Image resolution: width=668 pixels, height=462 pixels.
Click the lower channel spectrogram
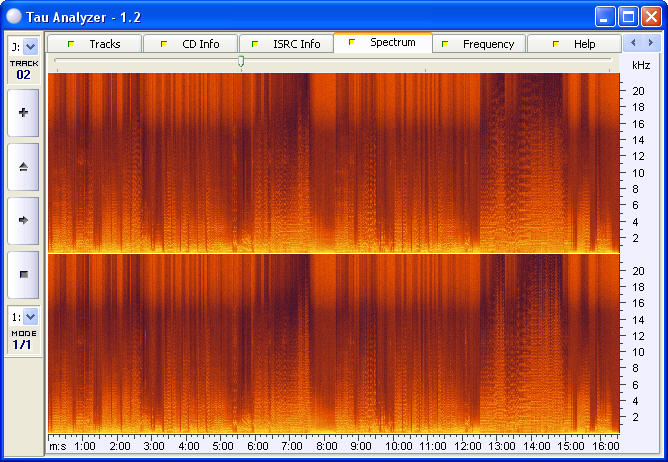pyautogui.click(x=333, y=342)
